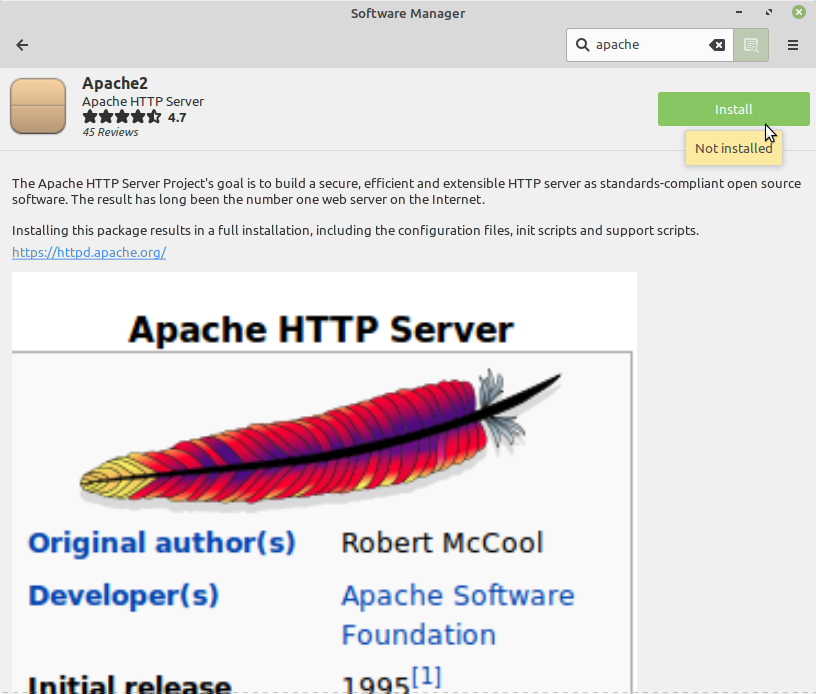Screen dimensions: 816x694
Task: Click the paragraph starting 'Installing this package'
Action: 355,230
